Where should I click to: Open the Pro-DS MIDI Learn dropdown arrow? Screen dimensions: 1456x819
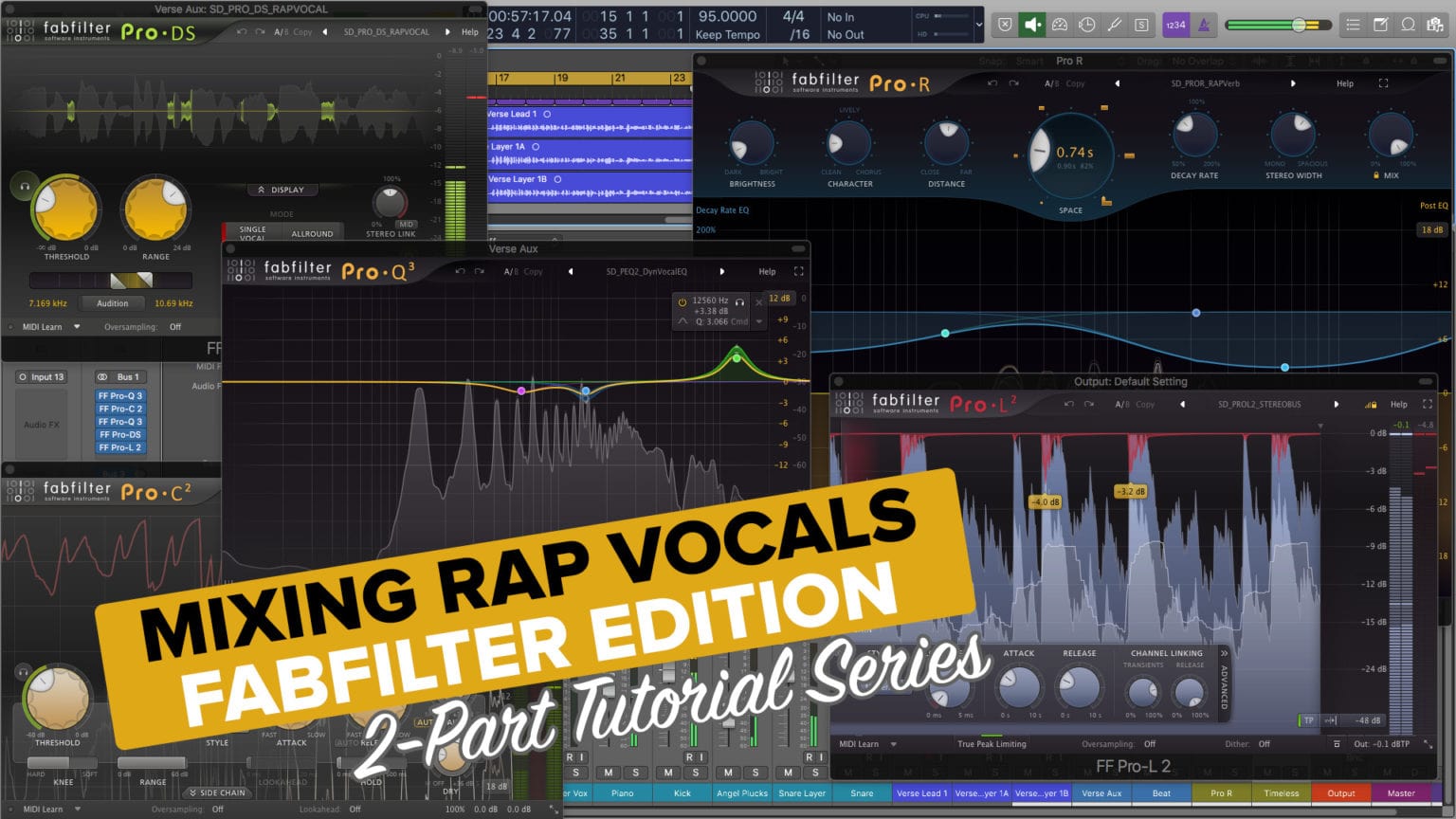77,327
